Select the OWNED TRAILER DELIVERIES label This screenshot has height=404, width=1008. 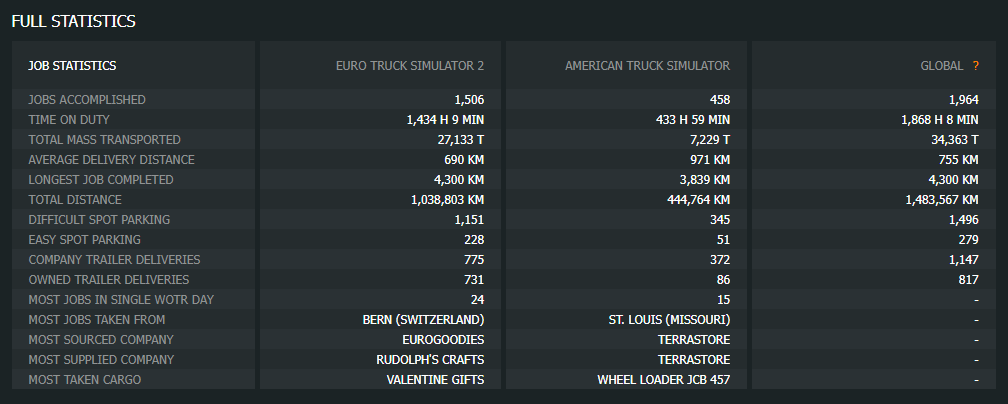109,279
